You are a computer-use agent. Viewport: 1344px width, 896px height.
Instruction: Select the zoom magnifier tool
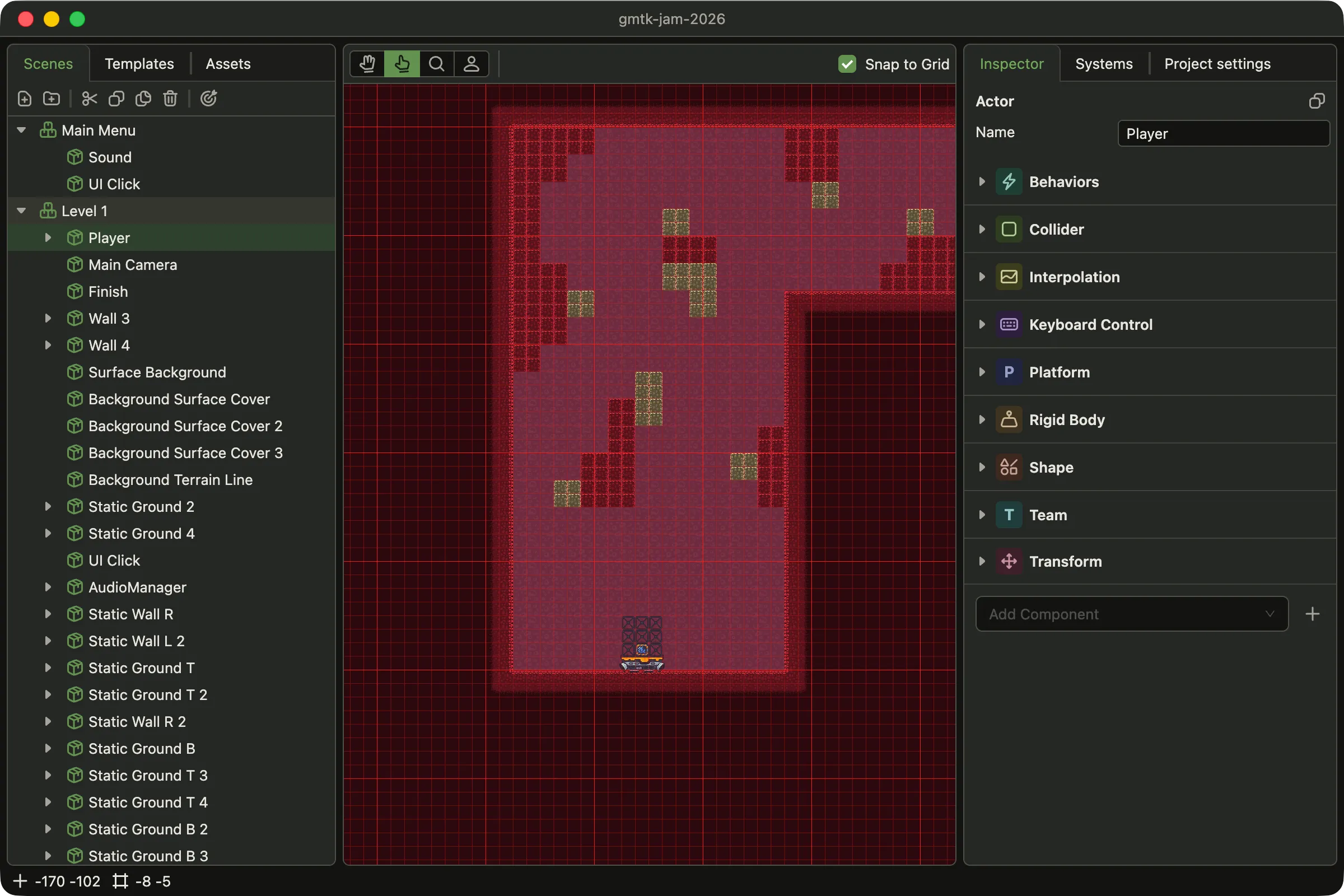pos(437,63)
